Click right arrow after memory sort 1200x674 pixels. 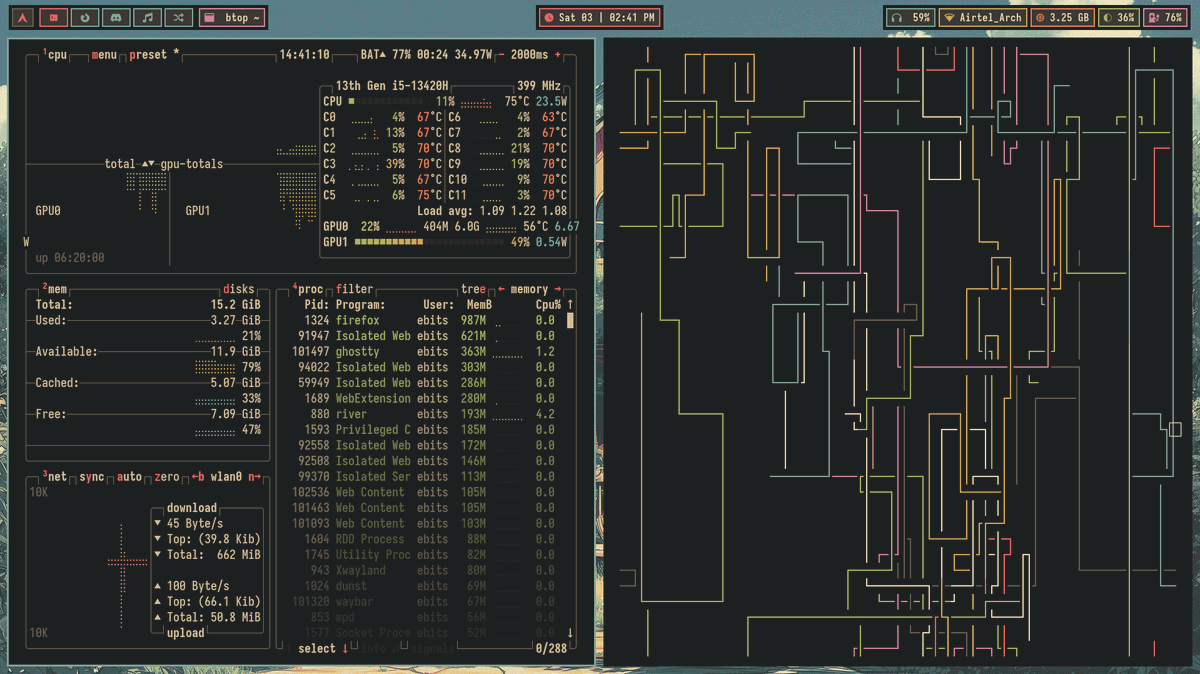click(x=558, y=289)
